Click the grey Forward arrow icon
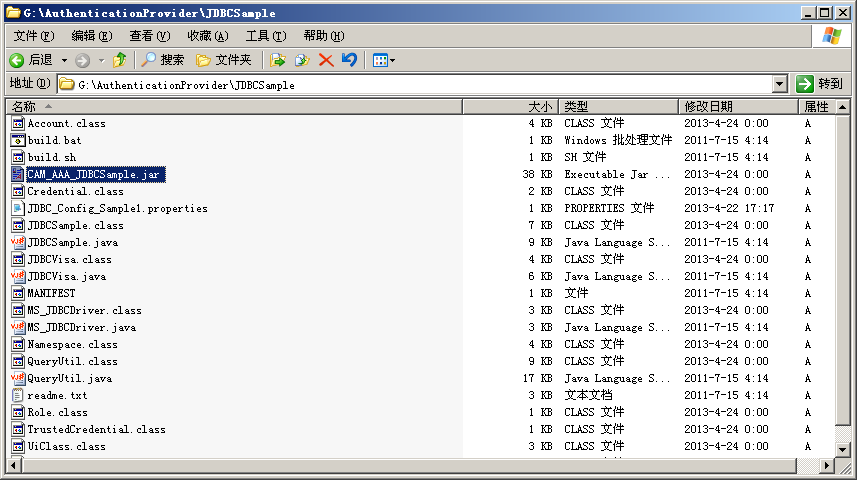 coord(83,60)
